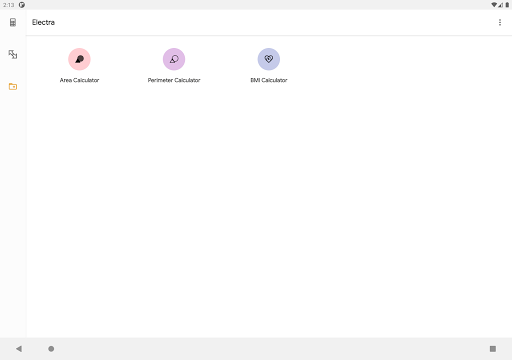Open the calculator tab in sidebar

click(x=13, y=22)
